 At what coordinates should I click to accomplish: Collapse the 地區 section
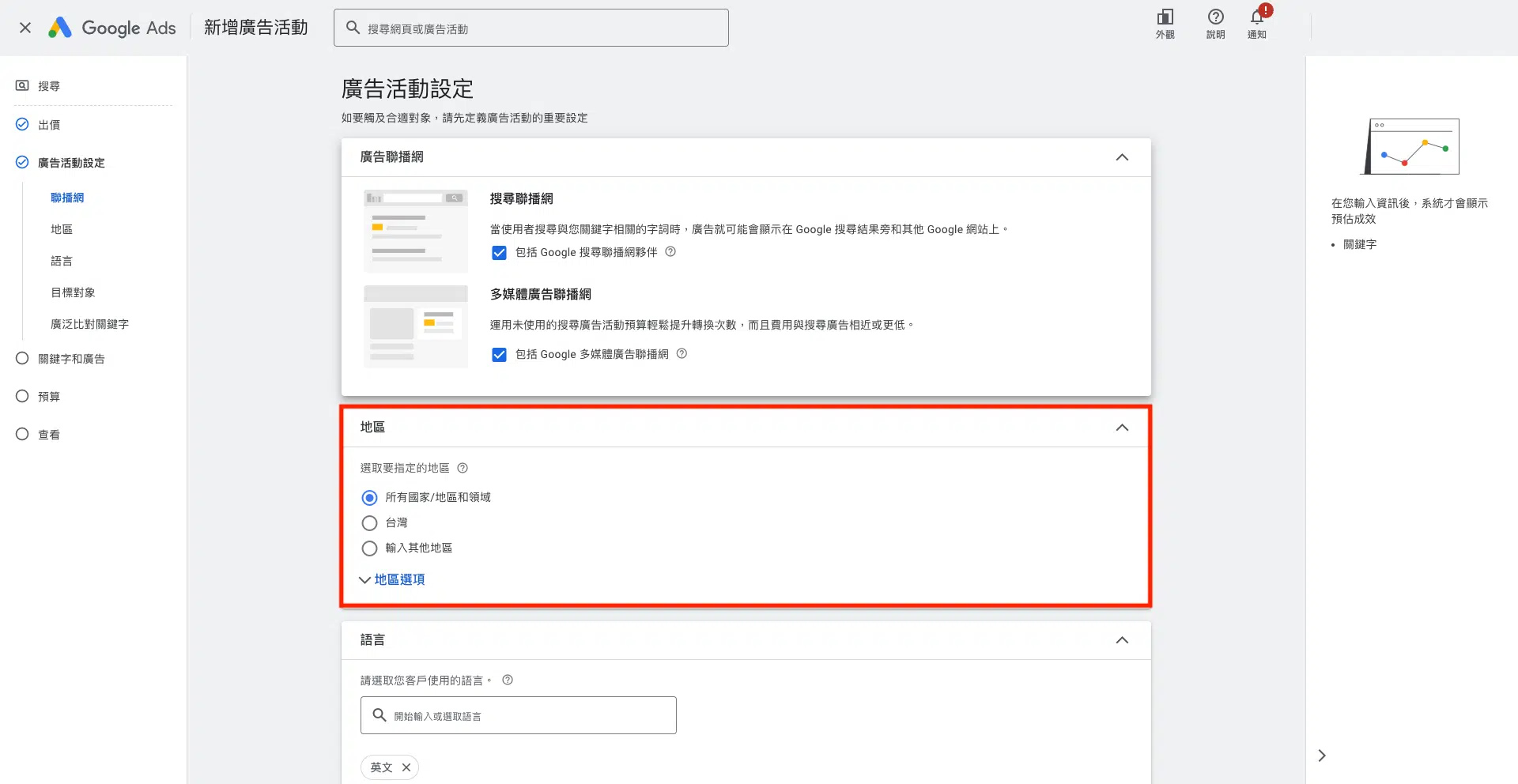point(1122,428)
